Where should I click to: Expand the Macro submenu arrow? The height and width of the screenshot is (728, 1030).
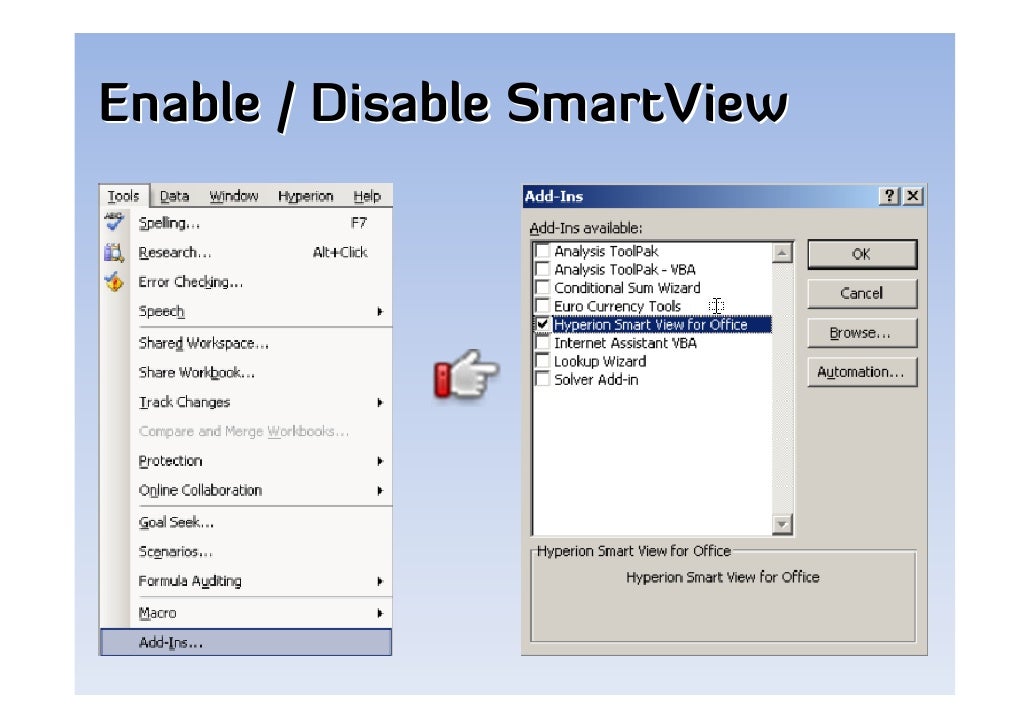tap(380, 613)
